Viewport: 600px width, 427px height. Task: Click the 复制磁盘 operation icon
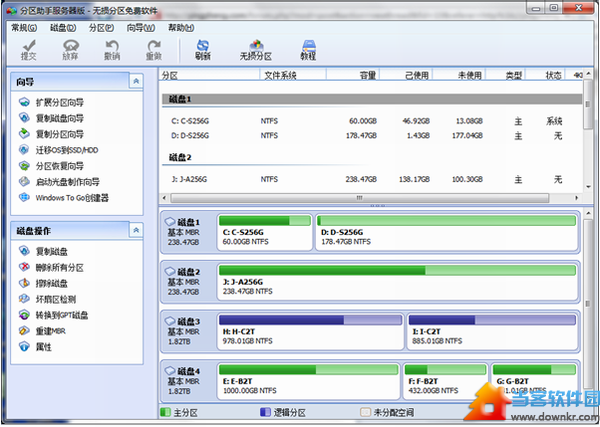click(x=24, y=251)
